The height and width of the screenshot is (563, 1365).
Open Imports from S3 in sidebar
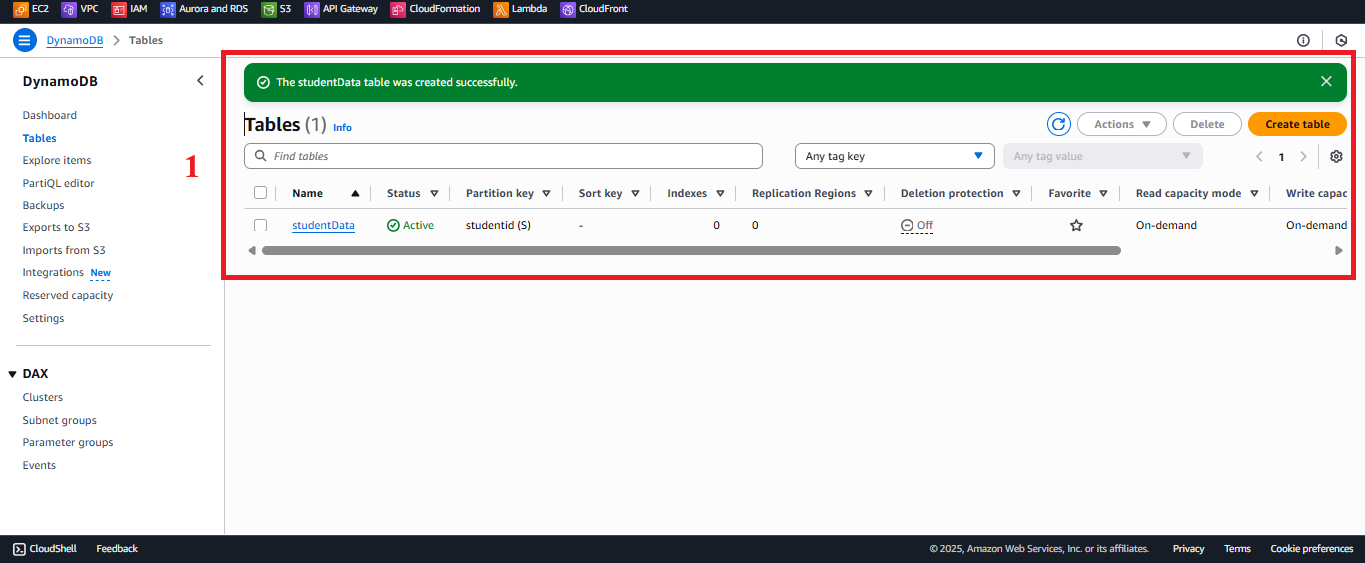(64, 250)
